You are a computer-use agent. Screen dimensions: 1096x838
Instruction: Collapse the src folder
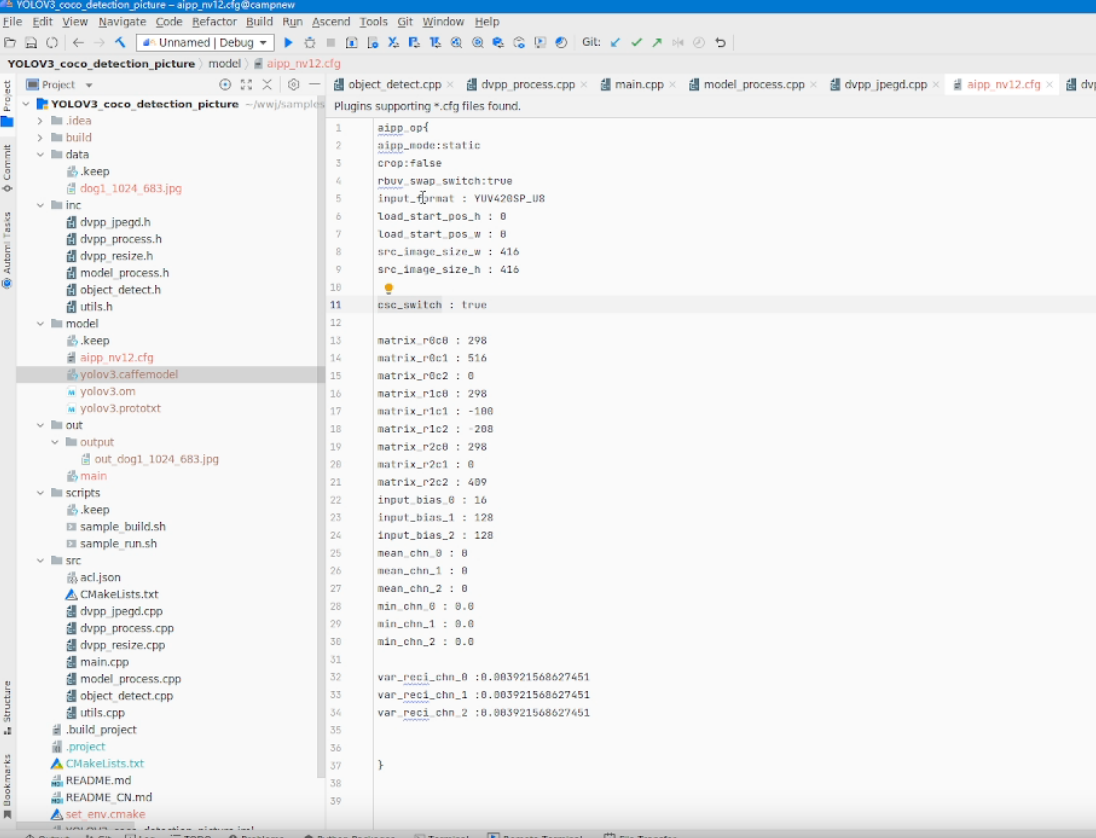40,561
